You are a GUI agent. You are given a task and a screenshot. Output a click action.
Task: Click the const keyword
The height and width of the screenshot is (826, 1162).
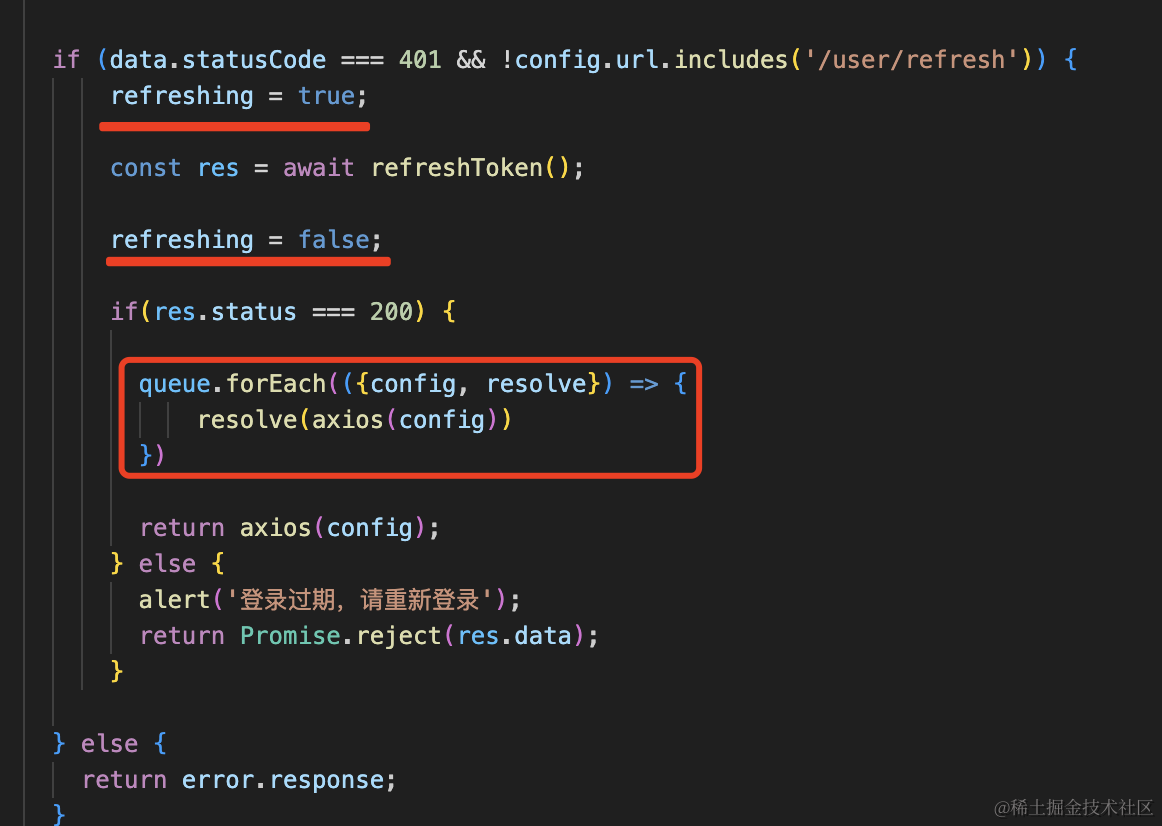pyautogui.click(x=146, y=168)
